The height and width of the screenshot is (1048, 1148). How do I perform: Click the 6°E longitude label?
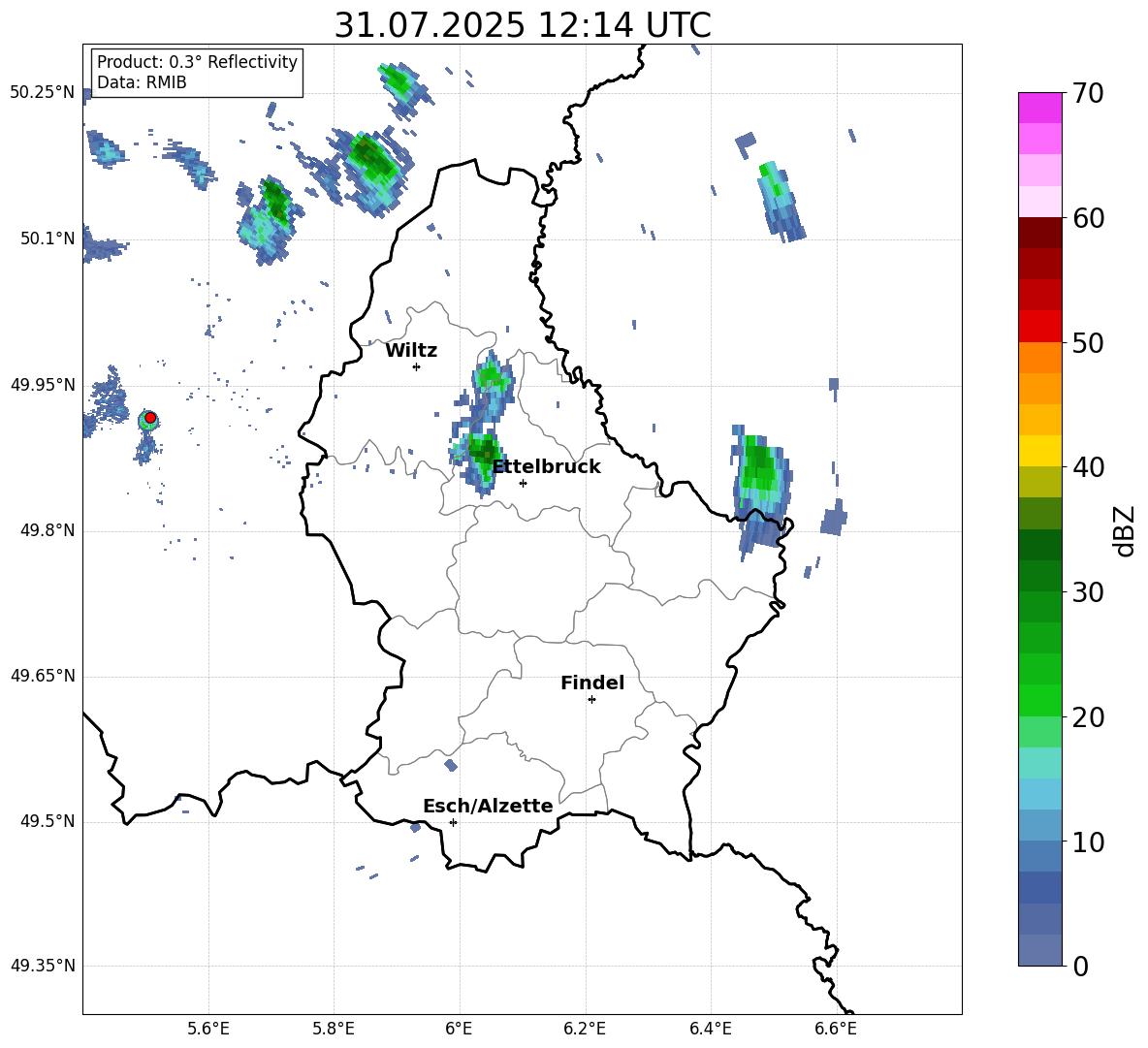coord(459,1029)
